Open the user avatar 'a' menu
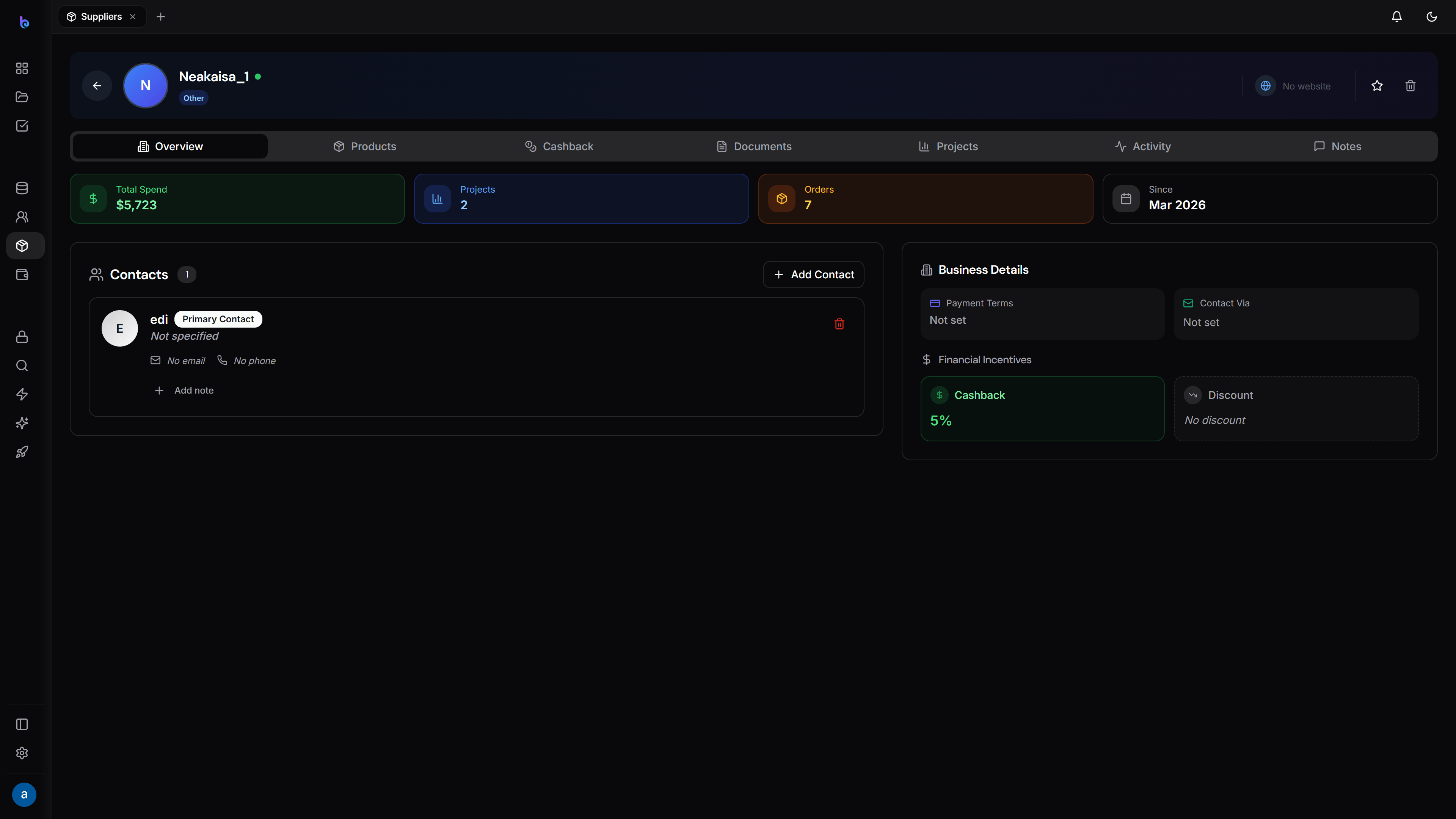Viewport: 1456px width, 819px height. point(24,795)
